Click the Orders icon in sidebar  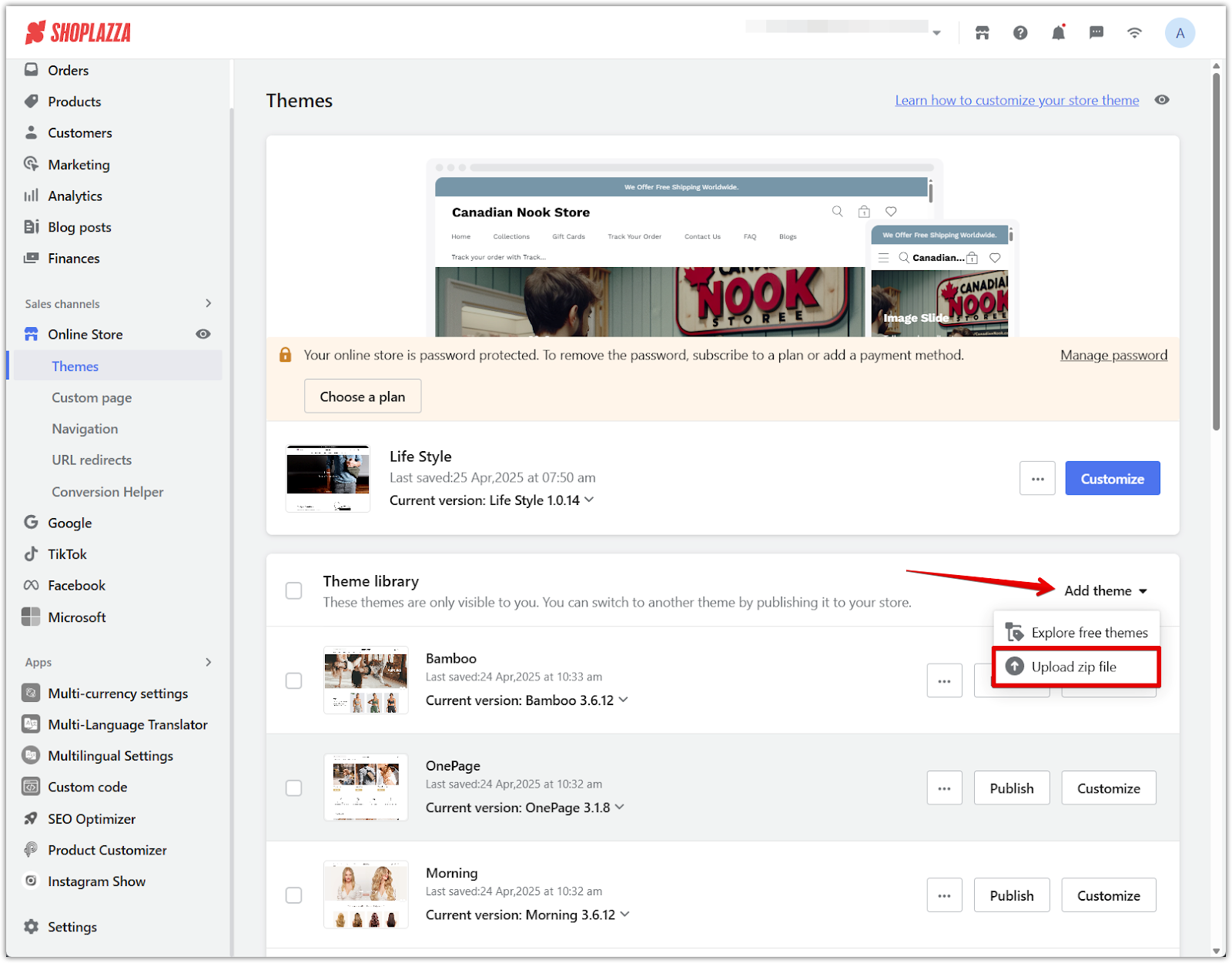point(31,70)
